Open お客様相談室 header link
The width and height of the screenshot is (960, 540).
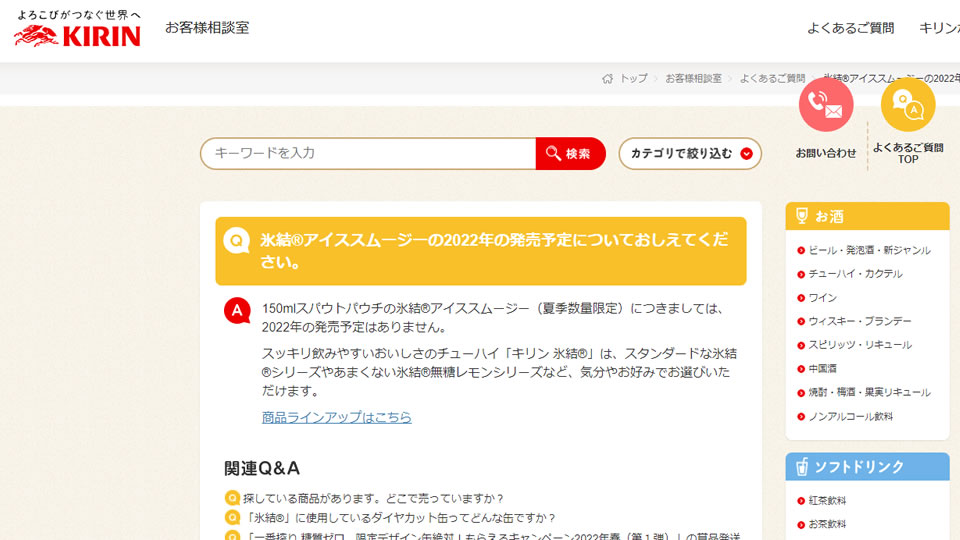point(207,28)
